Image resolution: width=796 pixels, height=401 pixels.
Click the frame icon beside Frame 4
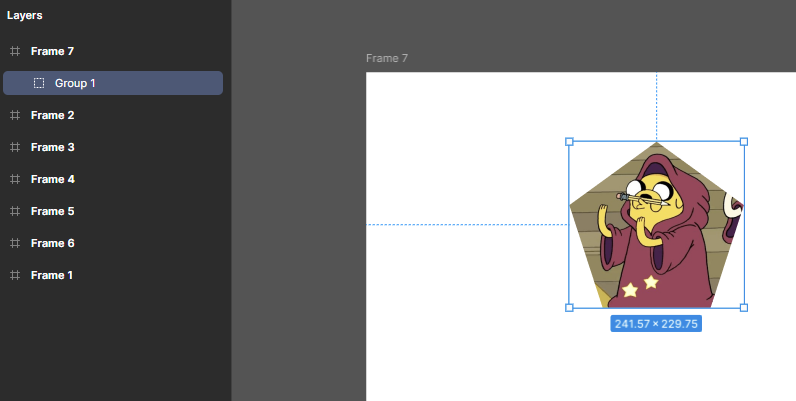point(15,179)
